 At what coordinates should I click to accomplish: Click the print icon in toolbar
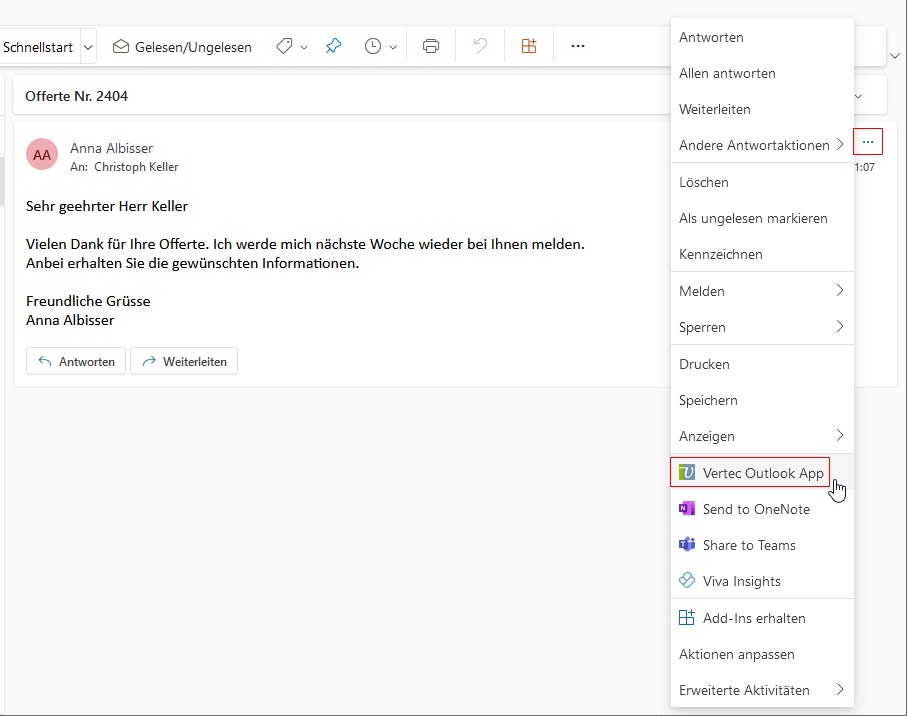(x=431, y=46)
